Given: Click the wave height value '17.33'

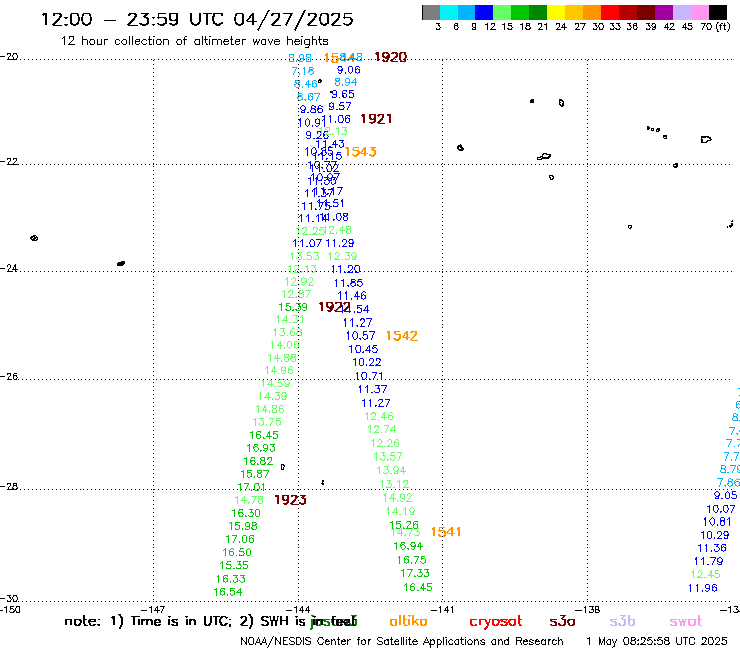Looking at the screenshot, I should (x=415, y=573).
